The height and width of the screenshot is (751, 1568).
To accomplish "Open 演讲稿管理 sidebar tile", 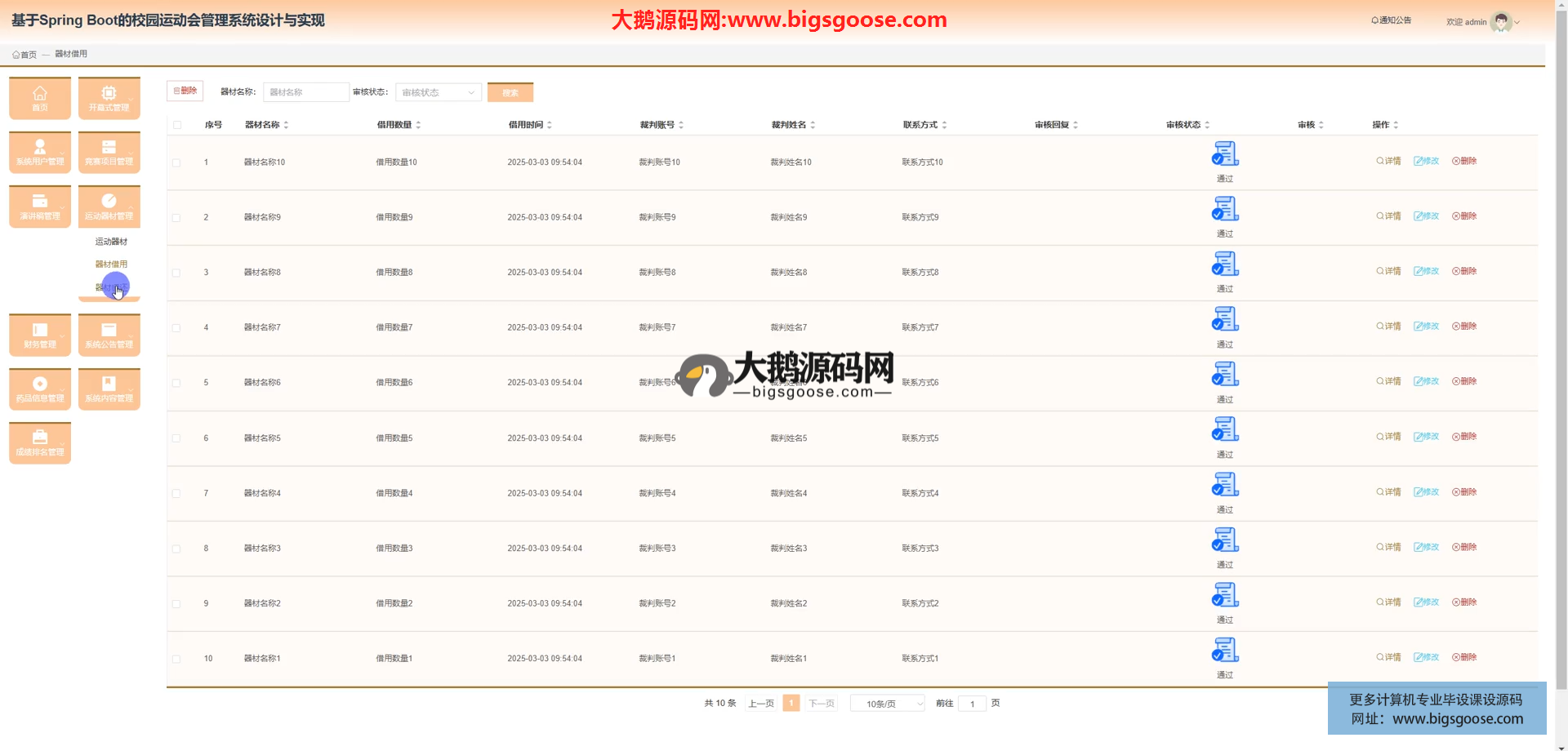I will pos(39,206).
